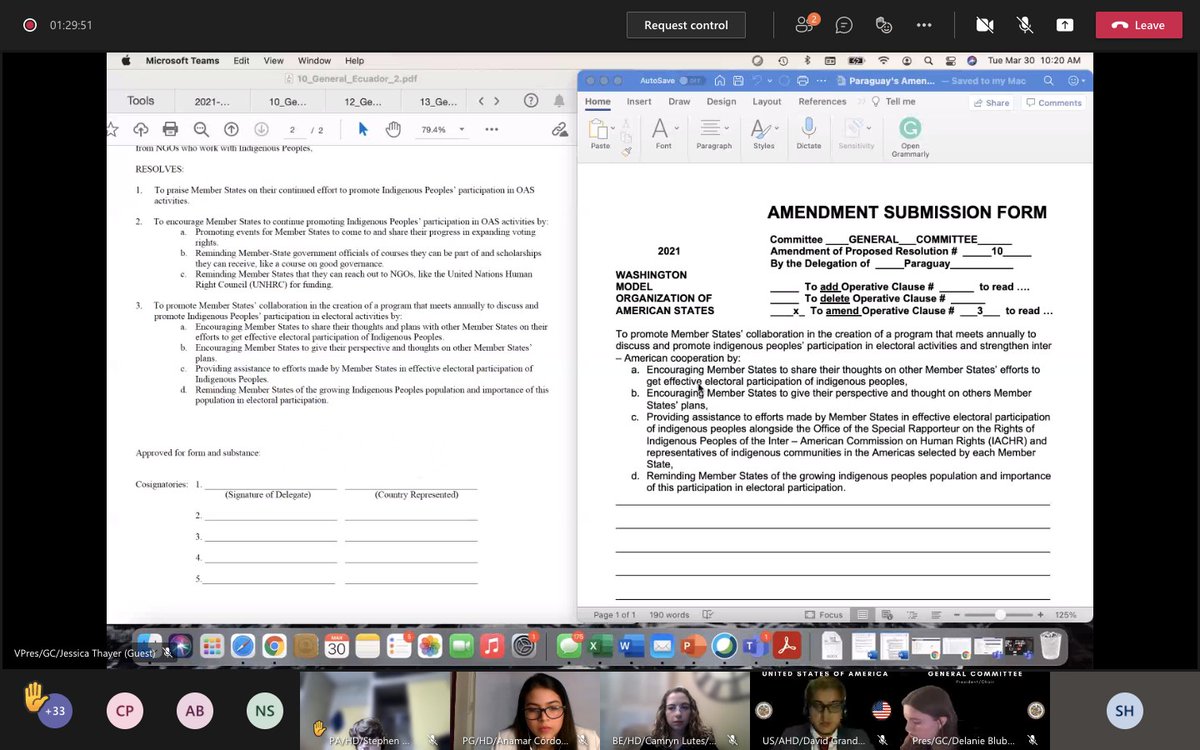
Task: Open the Draw ribbon tab in Word
Action: pos(679,101)
